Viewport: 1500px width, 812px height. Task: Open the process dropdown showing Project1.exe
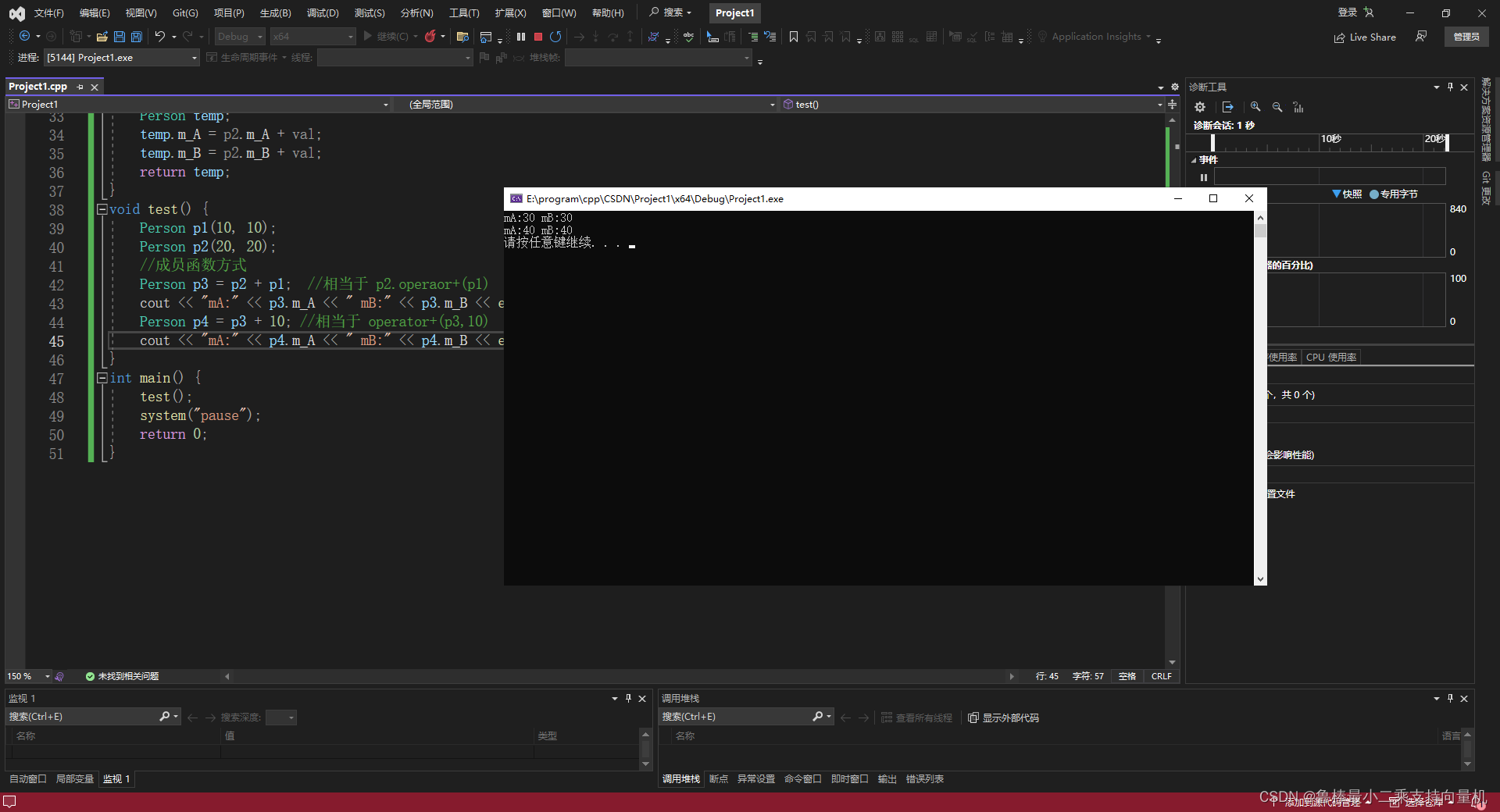click(x=122, y=58)
